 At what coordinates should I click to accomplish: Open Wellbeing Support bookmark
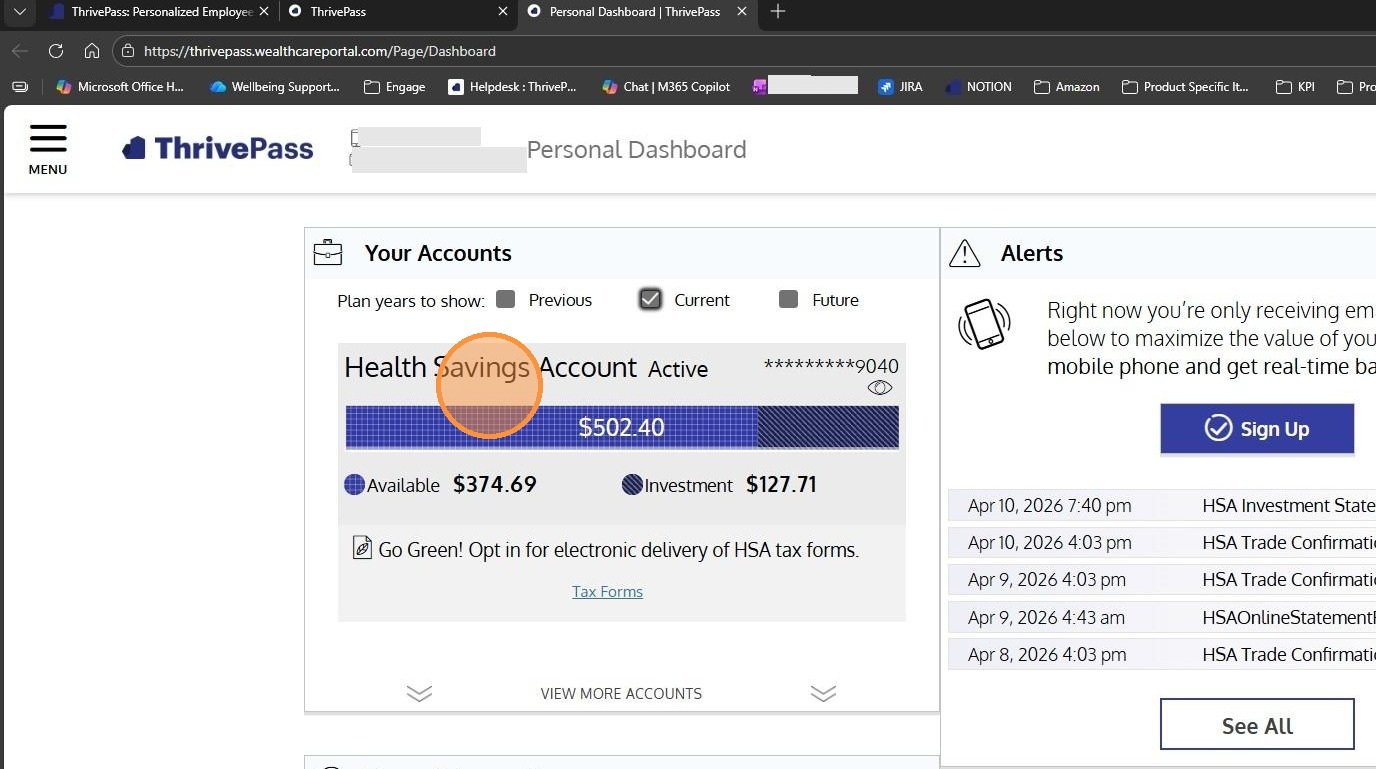[275, 87]
